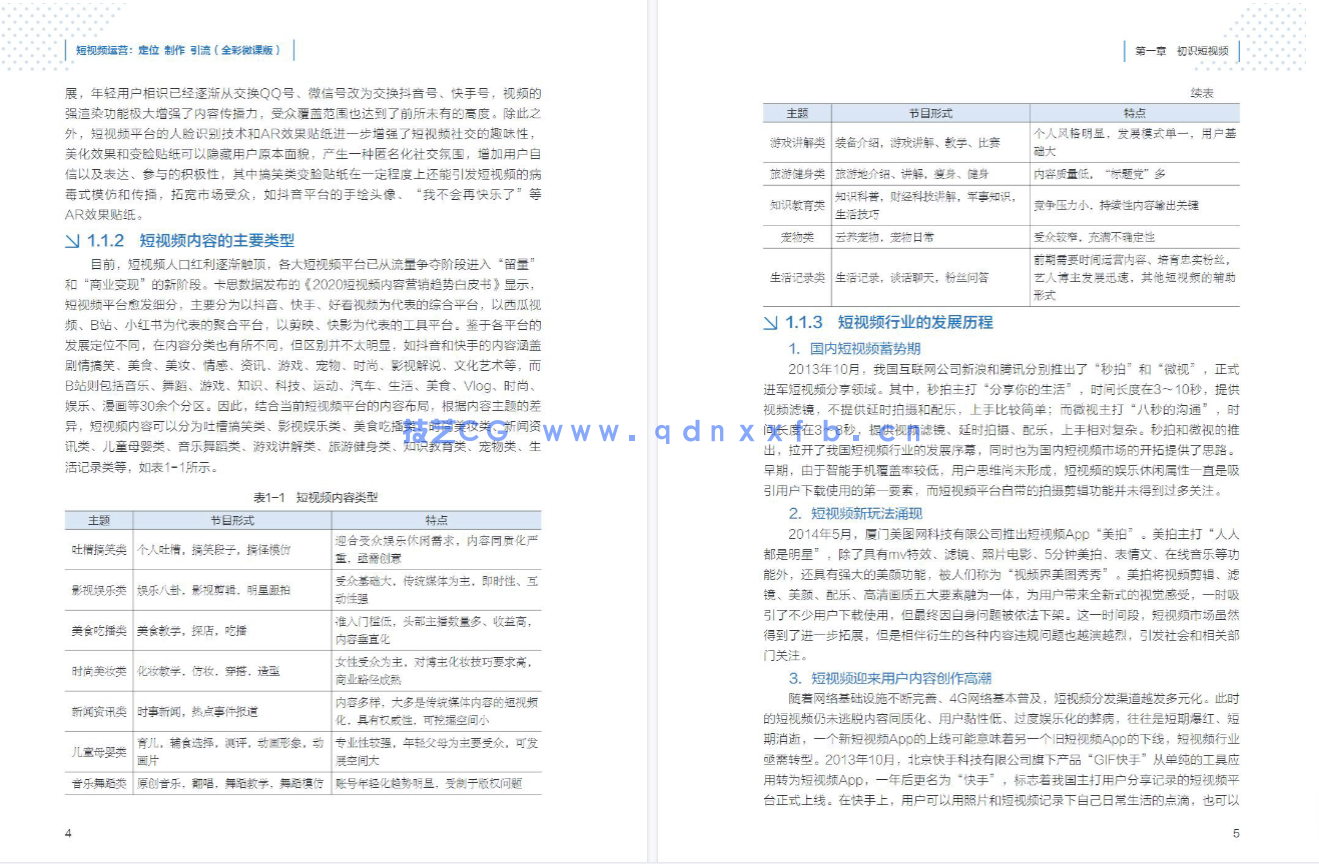This screenshot has width=1319, height=864.
Task: Click the 特点 column header in right table
Action: point(1133,113)
